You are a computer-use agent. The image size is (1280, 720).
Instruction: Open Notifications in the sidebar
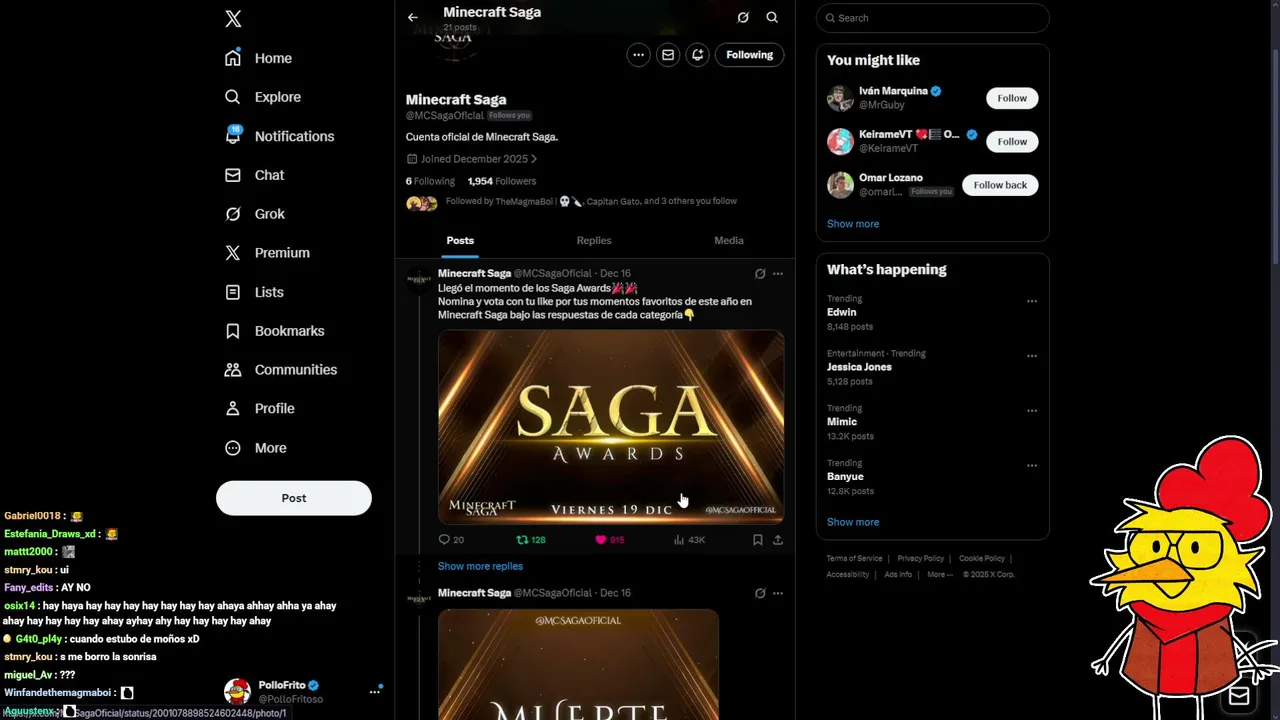pyautogui.click(x=279, y=136)
